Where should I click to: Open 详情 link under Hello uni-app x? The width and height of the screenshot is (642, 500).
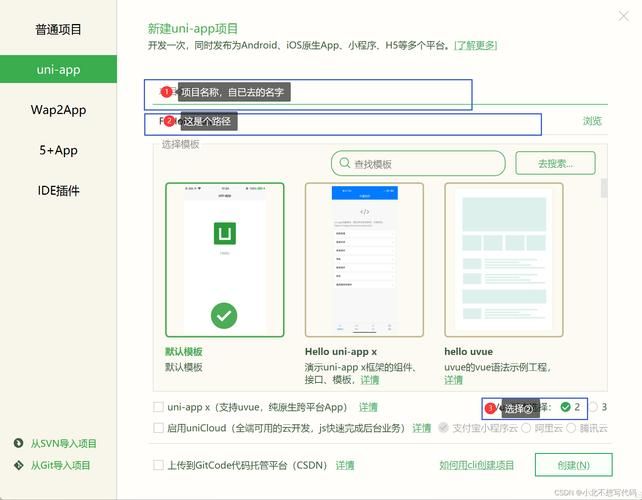click(369, 380)
